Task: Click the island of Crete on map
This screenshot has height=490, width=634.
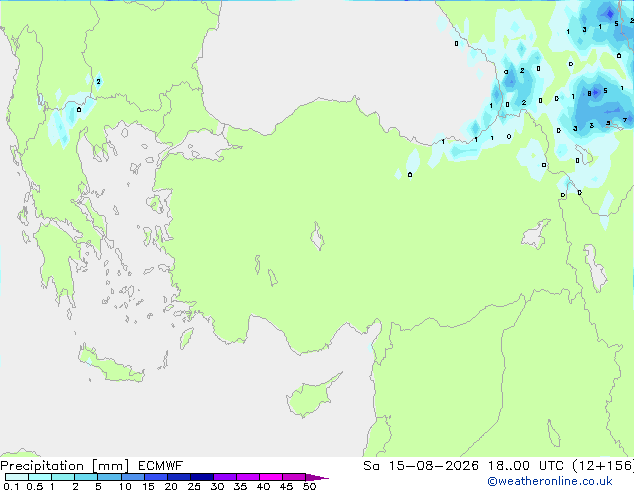Action: (x=110, y=365)
